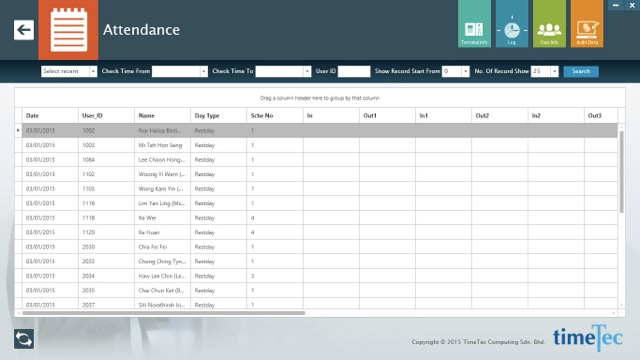Click the In column header
640x360 pixels.
[331, 116]
